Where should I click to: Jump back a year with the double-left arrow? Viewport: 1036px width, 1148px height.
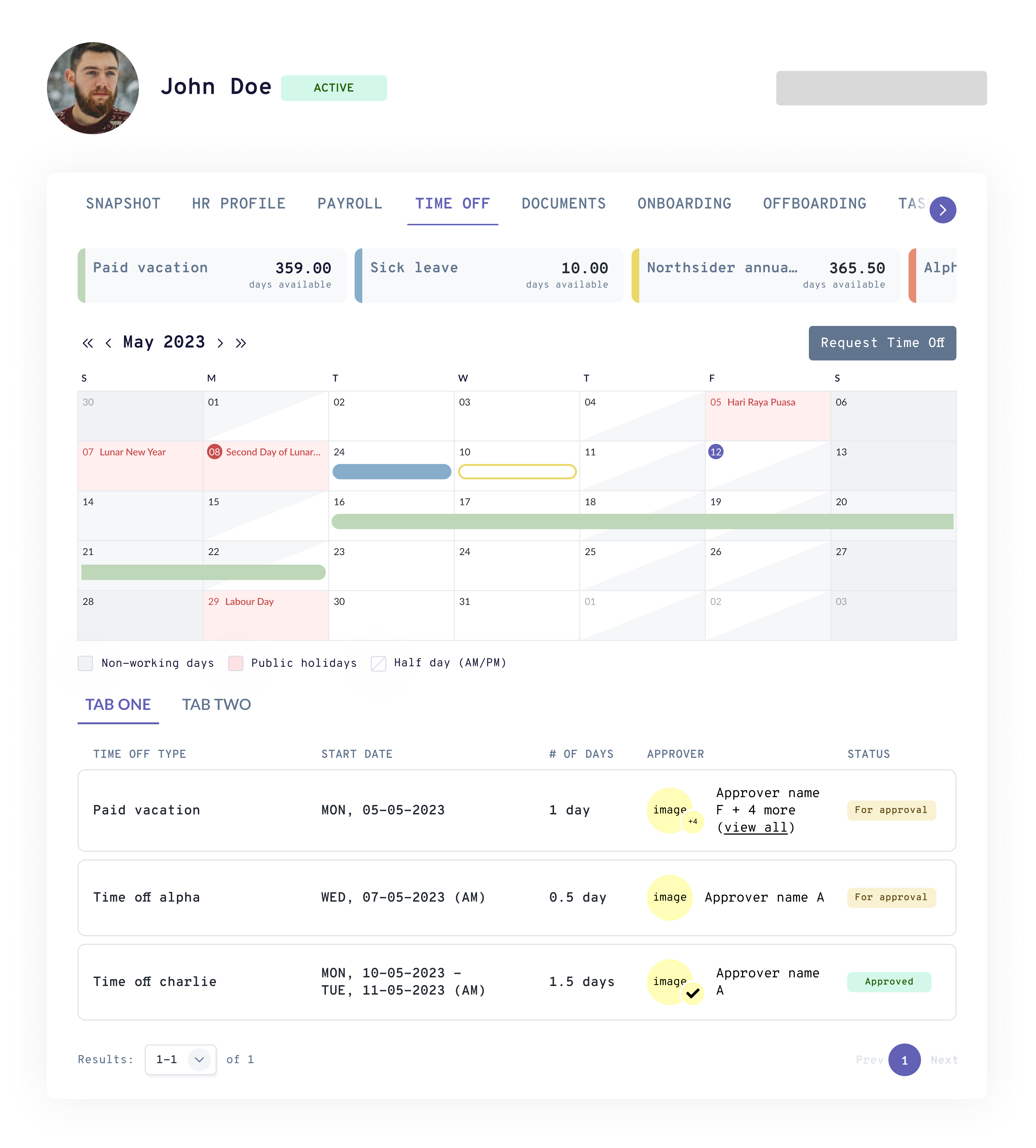coord(88,342)
